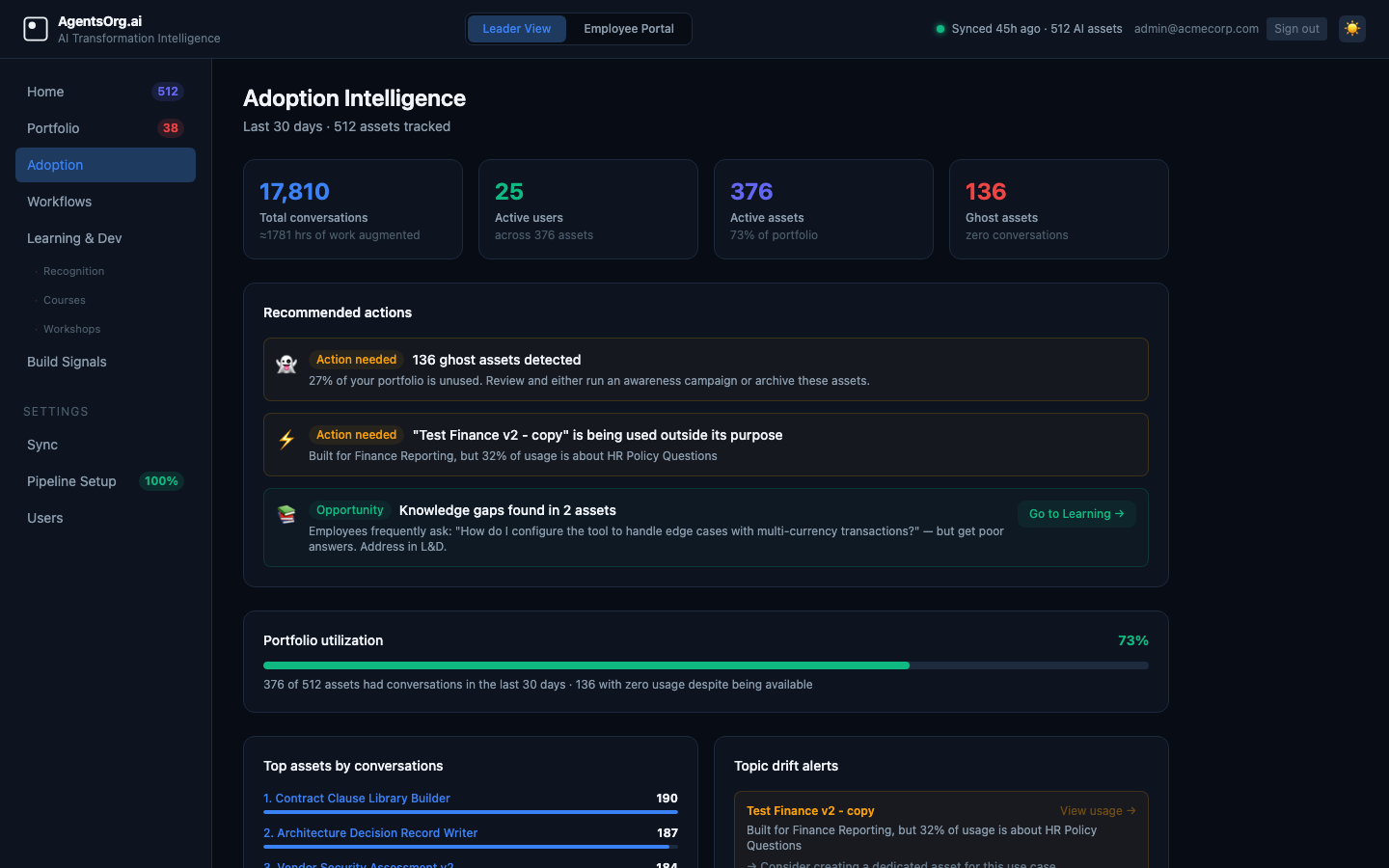Collapse the Learning & Dev section
This screenshot has width=1389, height=868.
tap(74, 238)
